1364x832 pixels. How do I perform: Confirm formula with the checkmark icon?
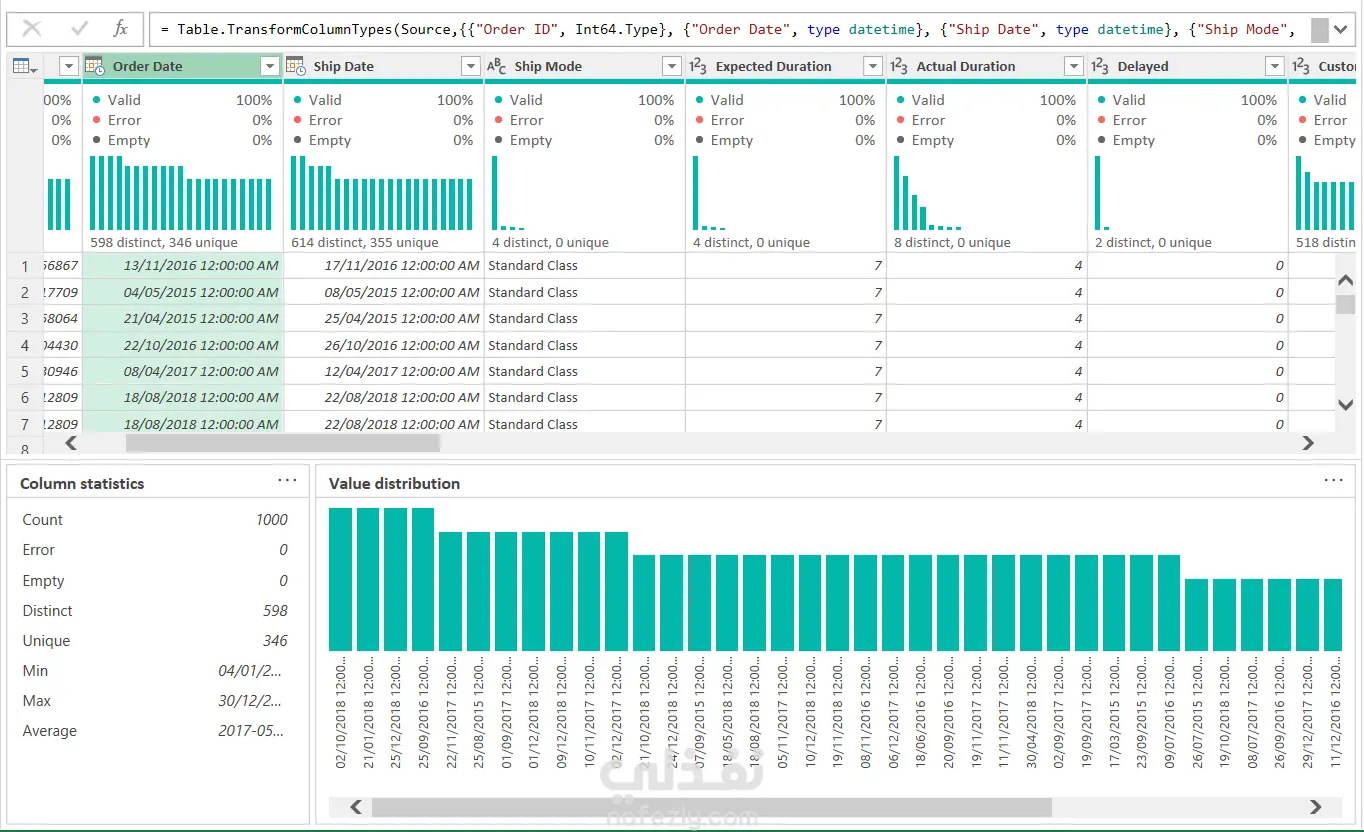tap(77, 28)
